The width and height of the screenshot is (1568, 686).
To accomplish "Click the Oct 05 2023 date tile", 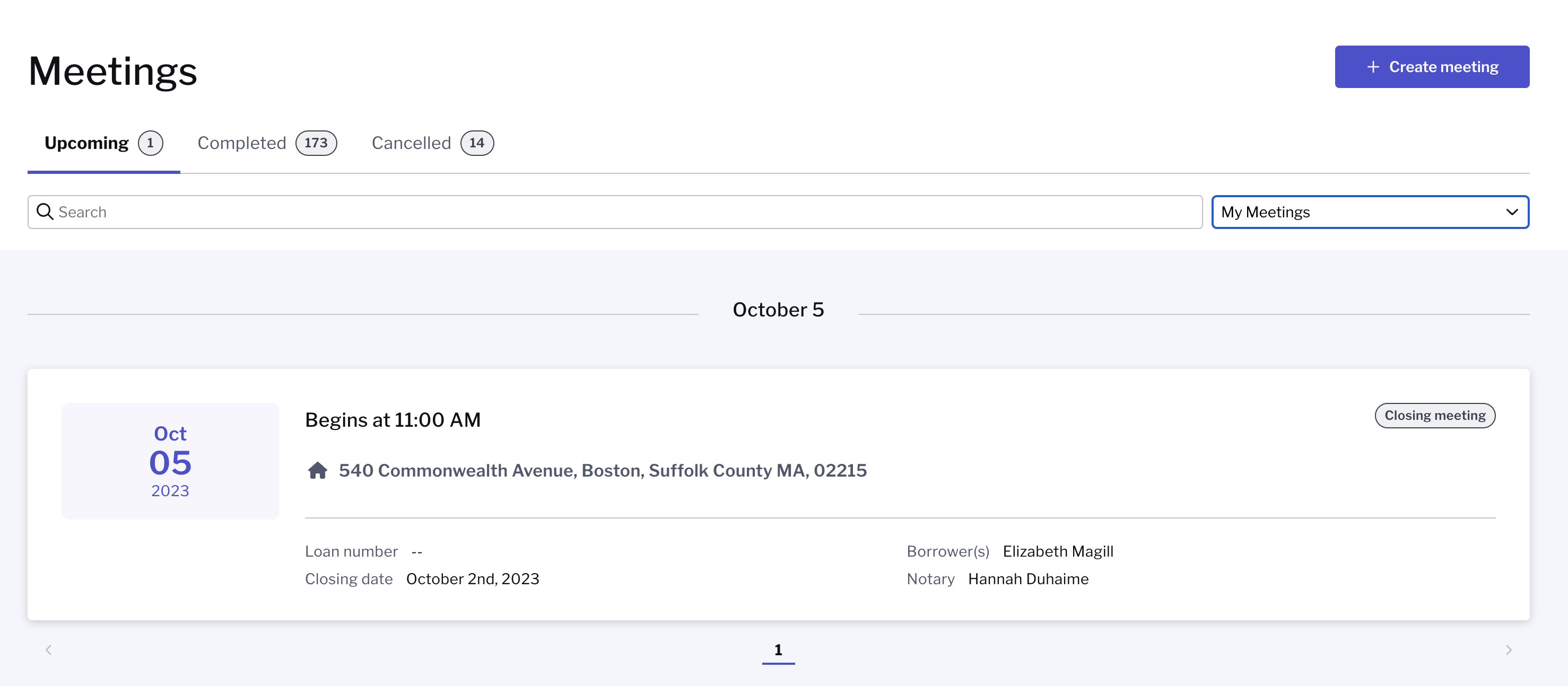I will pyautogui.click(x=170, y=461).
